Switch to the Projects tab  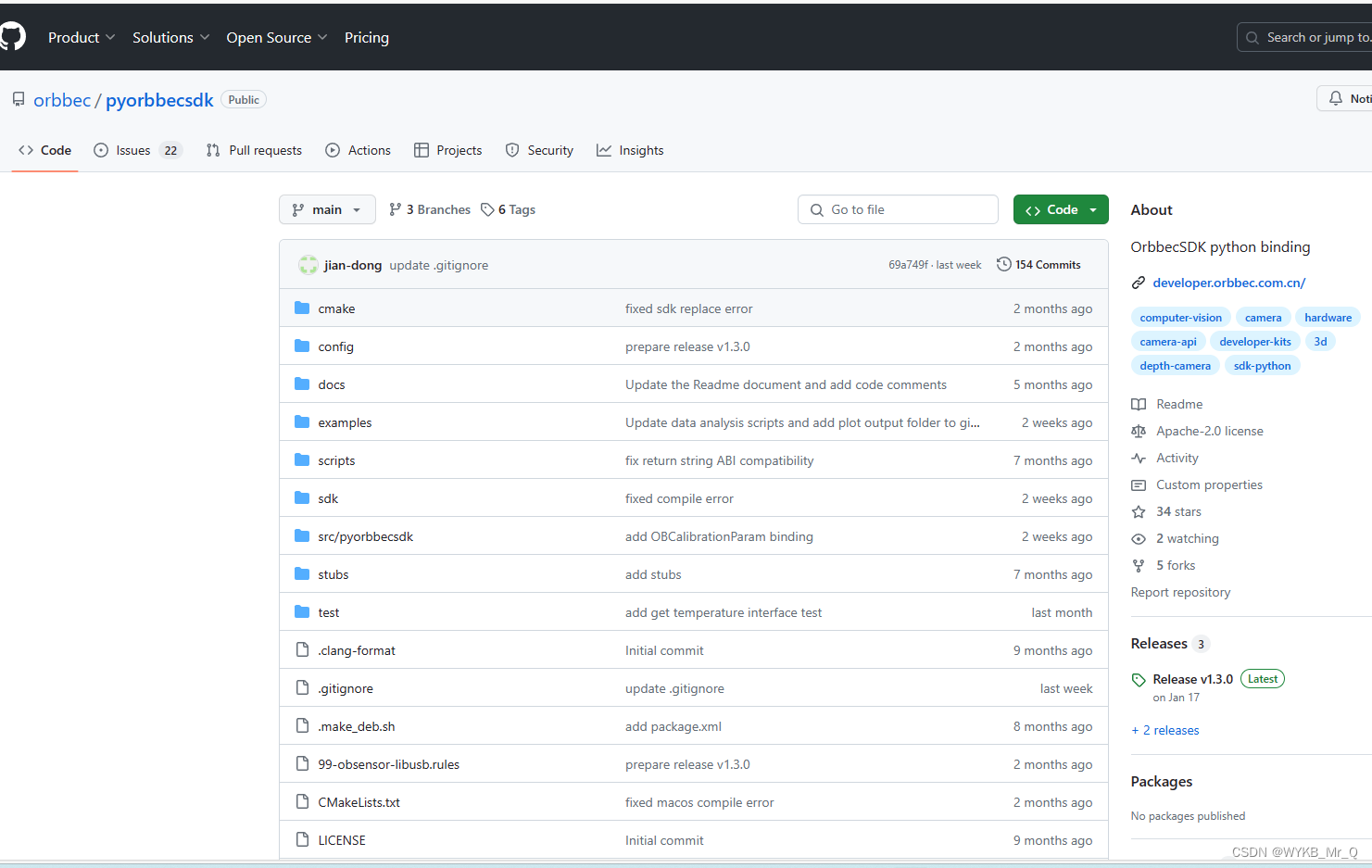pos(448,150)
